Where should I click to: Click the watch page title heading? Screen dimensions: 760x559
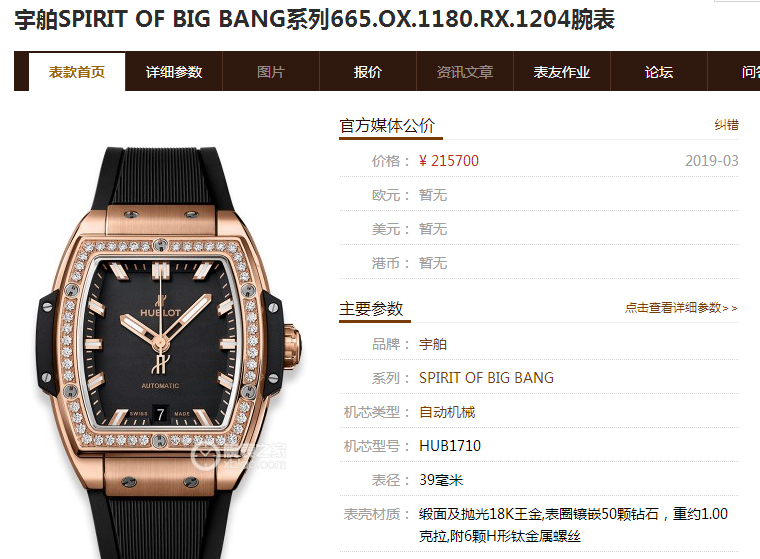click(x=315, y=20)
